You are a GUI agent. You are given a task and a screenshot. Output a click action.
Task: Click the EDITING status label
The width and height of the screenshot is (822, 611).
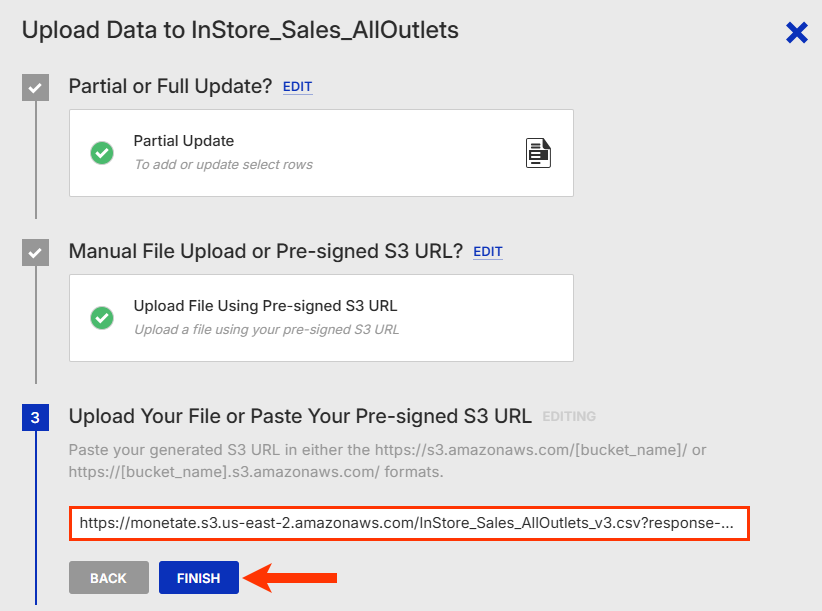[569, 417]
